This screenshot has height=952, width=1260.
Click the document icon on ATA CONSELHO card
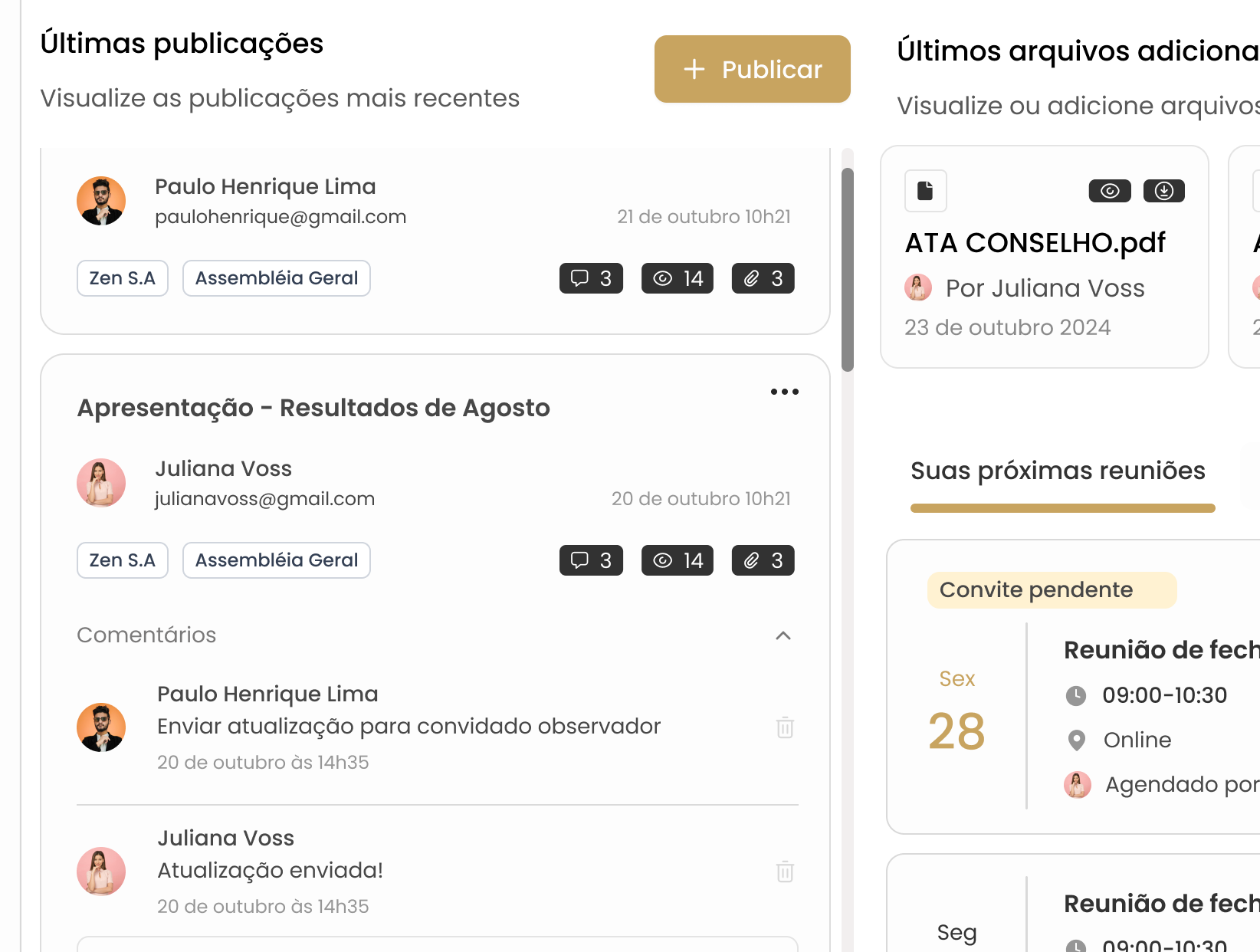pos(925,191)
